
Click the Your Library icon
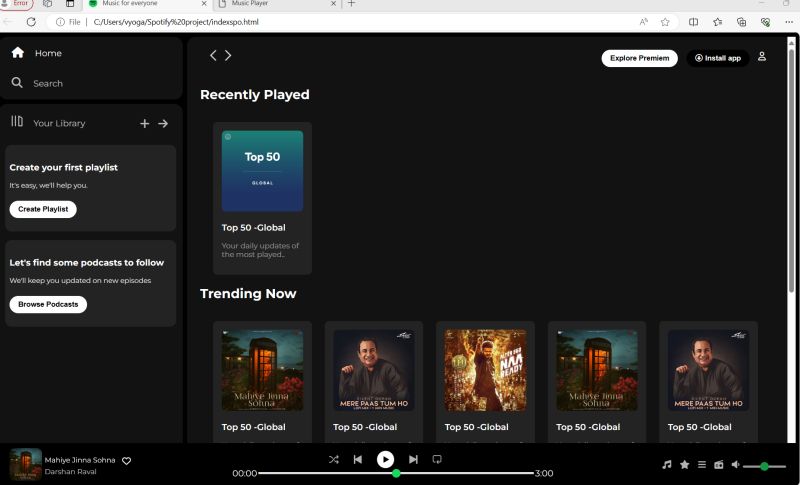[x=17, y=121]
